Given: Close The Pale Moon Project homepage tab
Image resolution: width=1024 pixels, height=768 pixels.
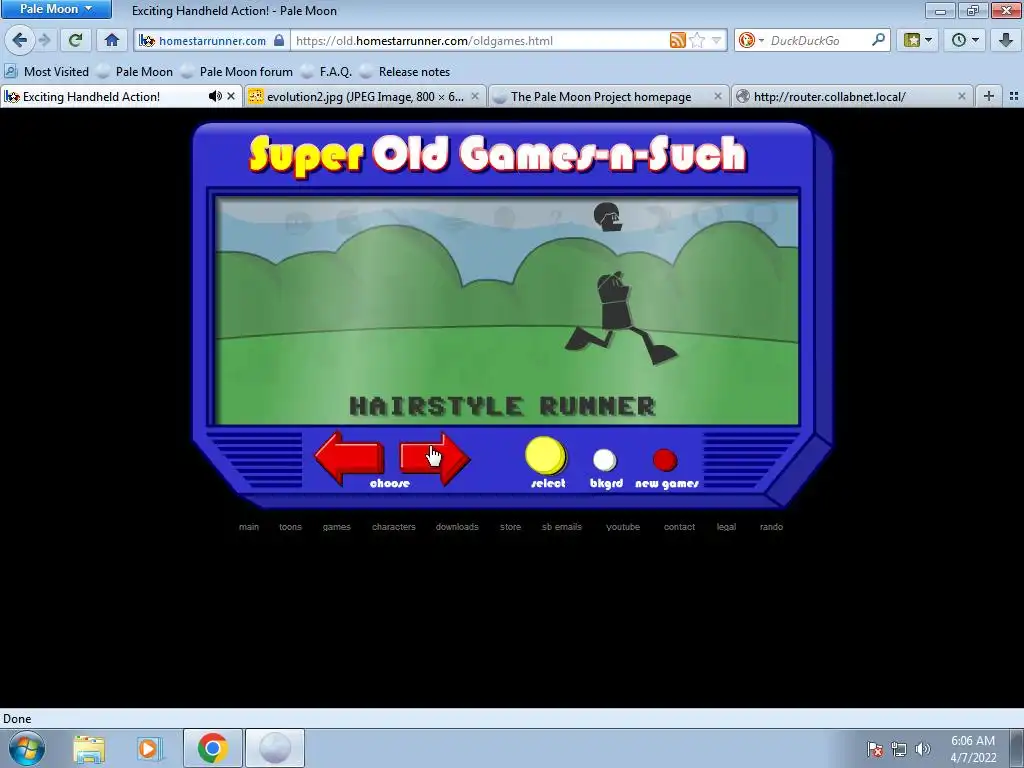Looking at the screenshot, I should pyautogui.click(x=718, y=97).
